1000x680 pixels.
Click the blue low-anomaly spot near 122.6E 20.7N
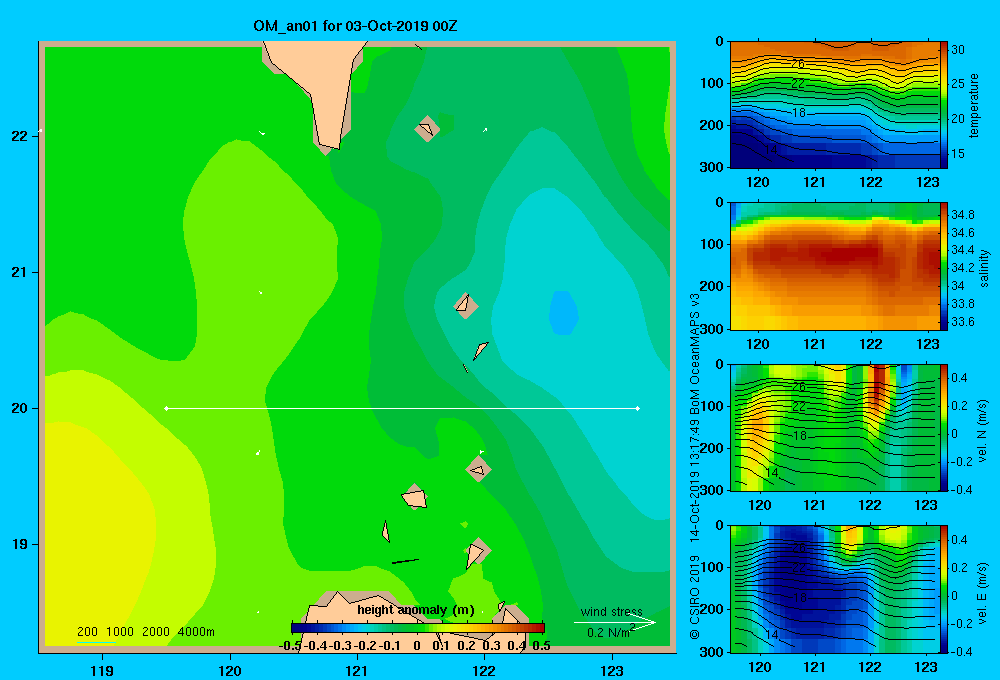tap(564, 313)
